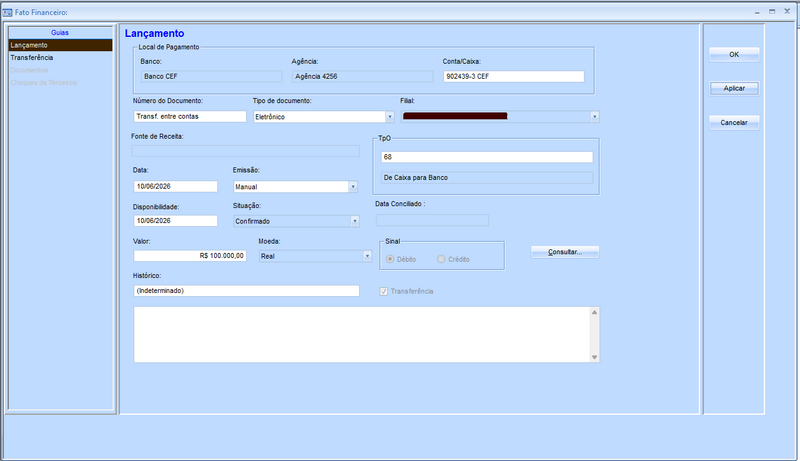Maximize the Fato Financeiro window
The width and height of the screenshot is (800, 461).
(772, 12)
